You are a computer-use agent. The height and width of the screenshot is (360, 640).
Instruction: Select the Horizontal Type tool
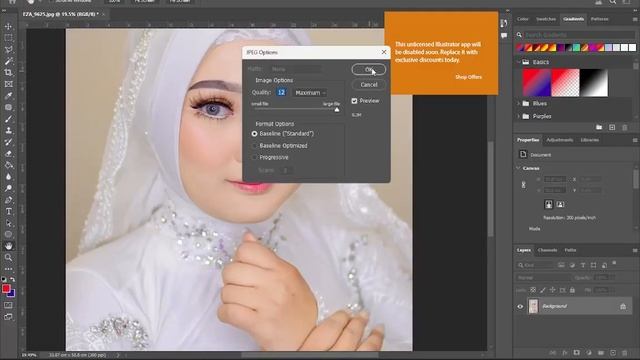click(8, 211)
